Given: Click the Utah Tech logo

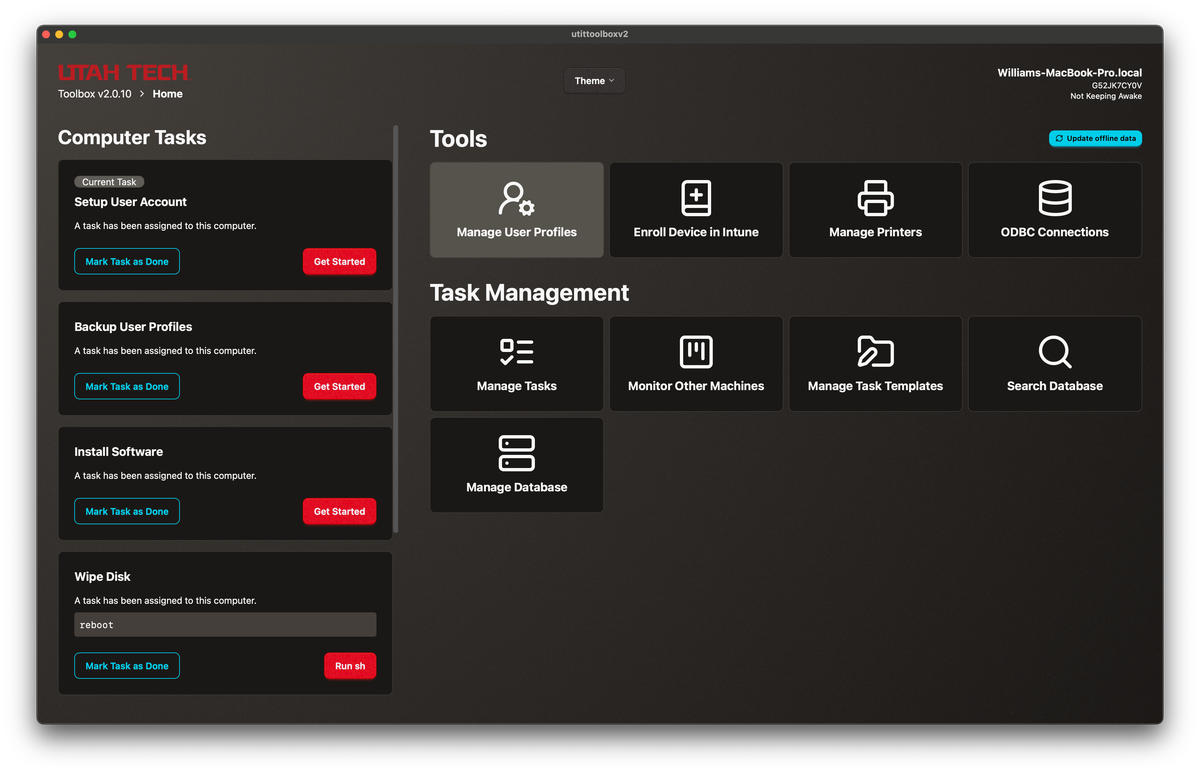Looking at the screenshot, I should point(123,71).
